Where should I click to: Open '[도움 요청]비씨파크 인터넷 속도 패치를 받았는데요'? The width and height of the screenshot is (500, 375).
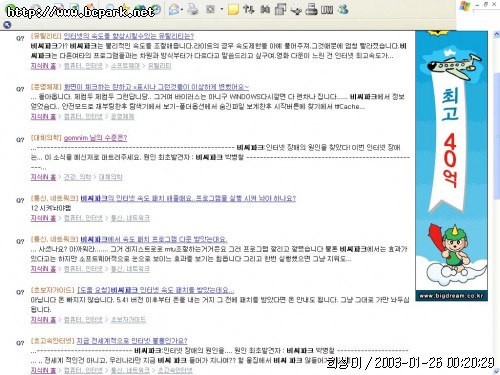click(x=155, y=290)
